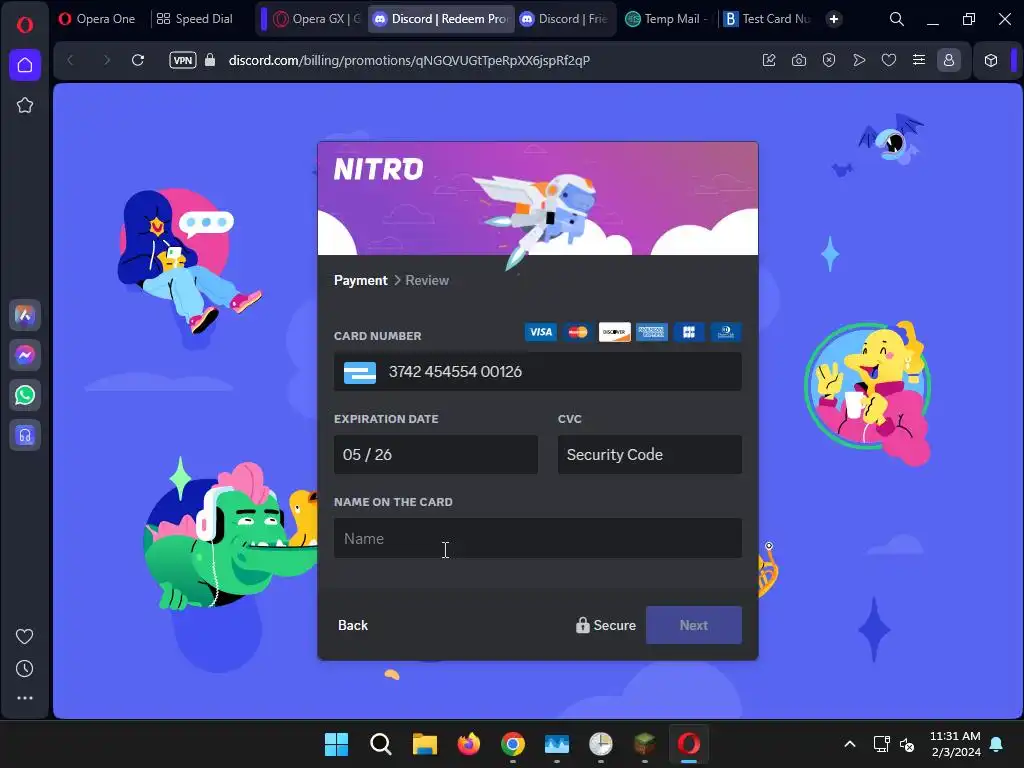1024x768 pixels.
Task: Search open tabs with magnifier icon
Action: click(897, 20)
